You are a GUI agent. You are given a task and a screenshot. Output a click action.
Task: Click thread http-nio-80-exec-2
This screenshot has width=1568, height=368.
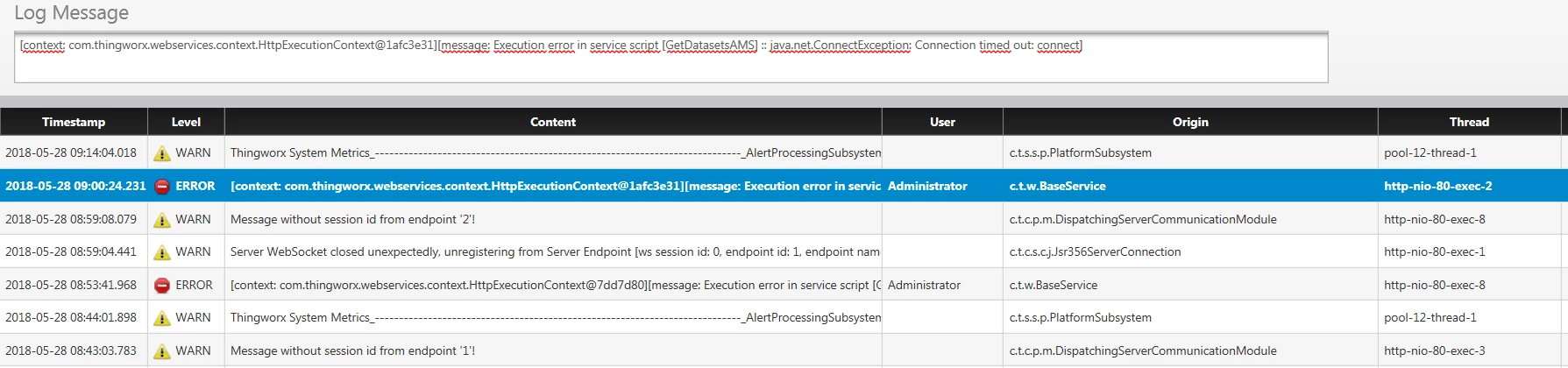click(1438, 186)
